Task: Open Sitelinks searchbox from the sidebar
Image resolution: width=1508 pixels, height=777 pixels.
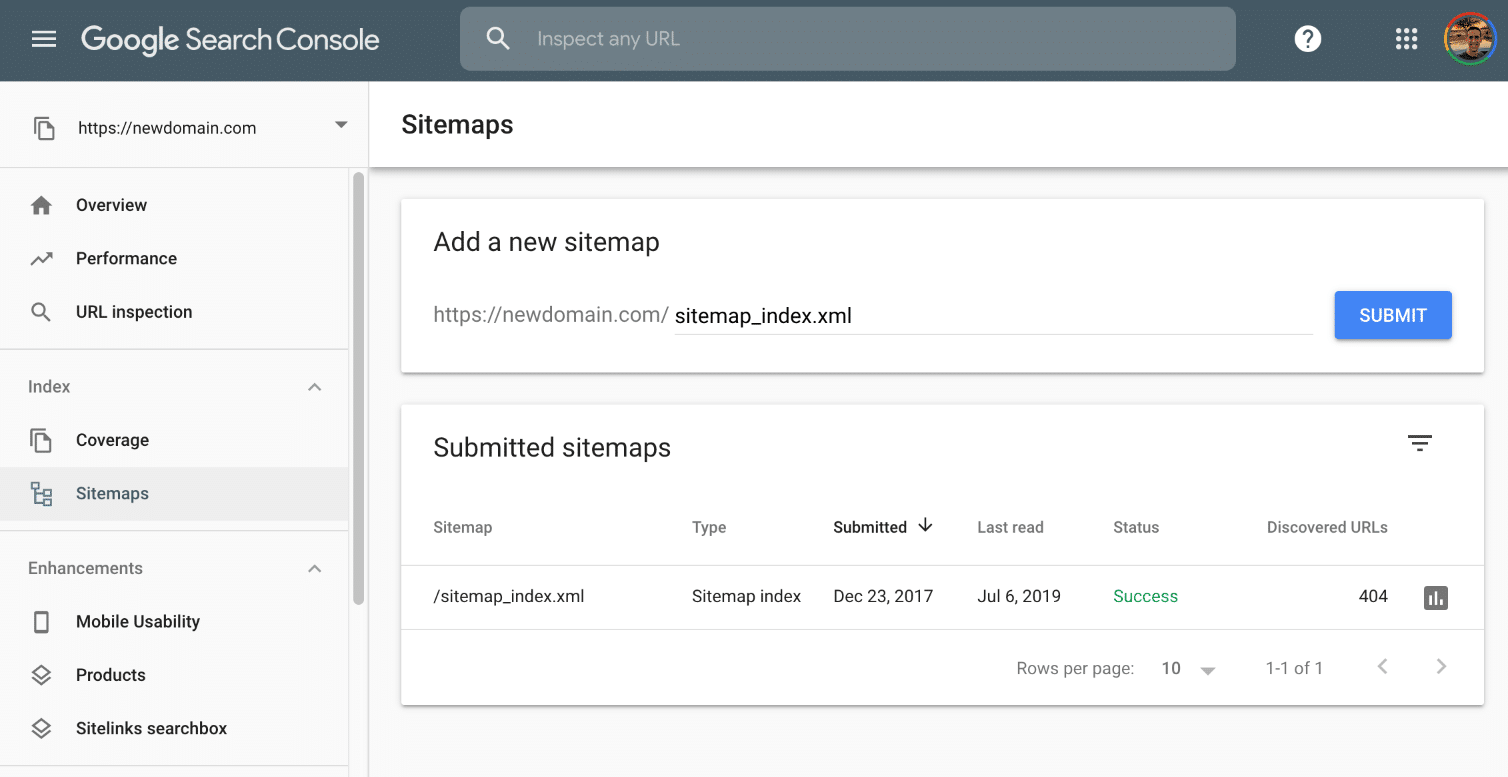Action: [150, 728]
